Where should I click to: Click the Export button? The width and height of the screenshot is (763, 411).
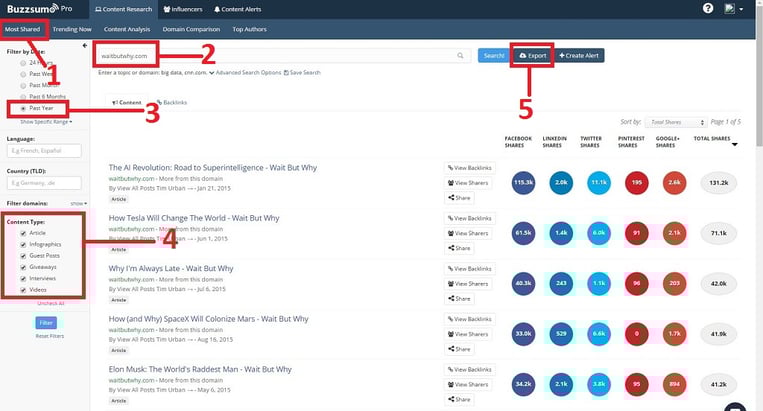coord(532,55)
